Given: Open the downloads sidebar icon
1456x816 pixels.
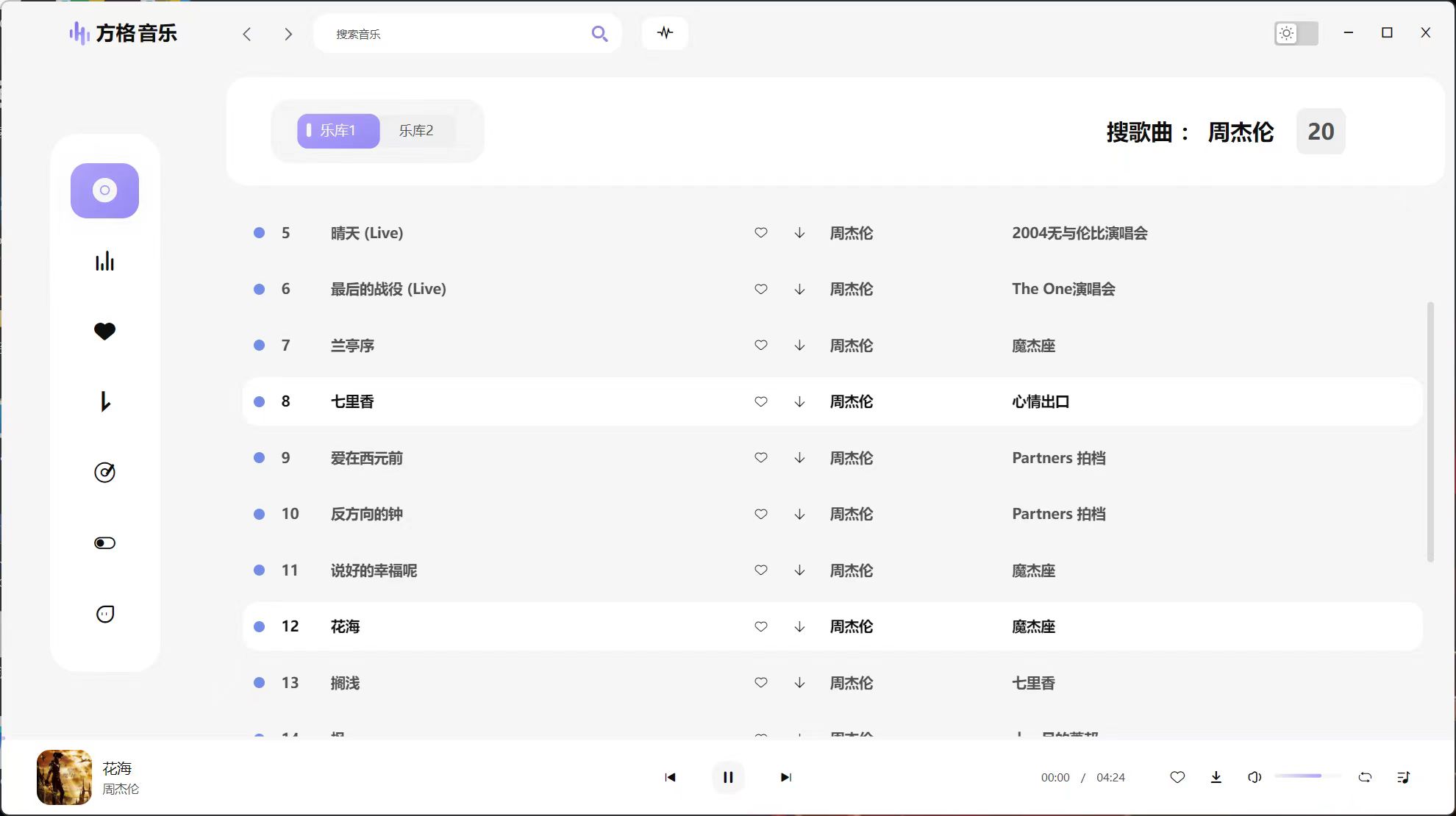Looking at the screenshot, I should tap(104, 401).
